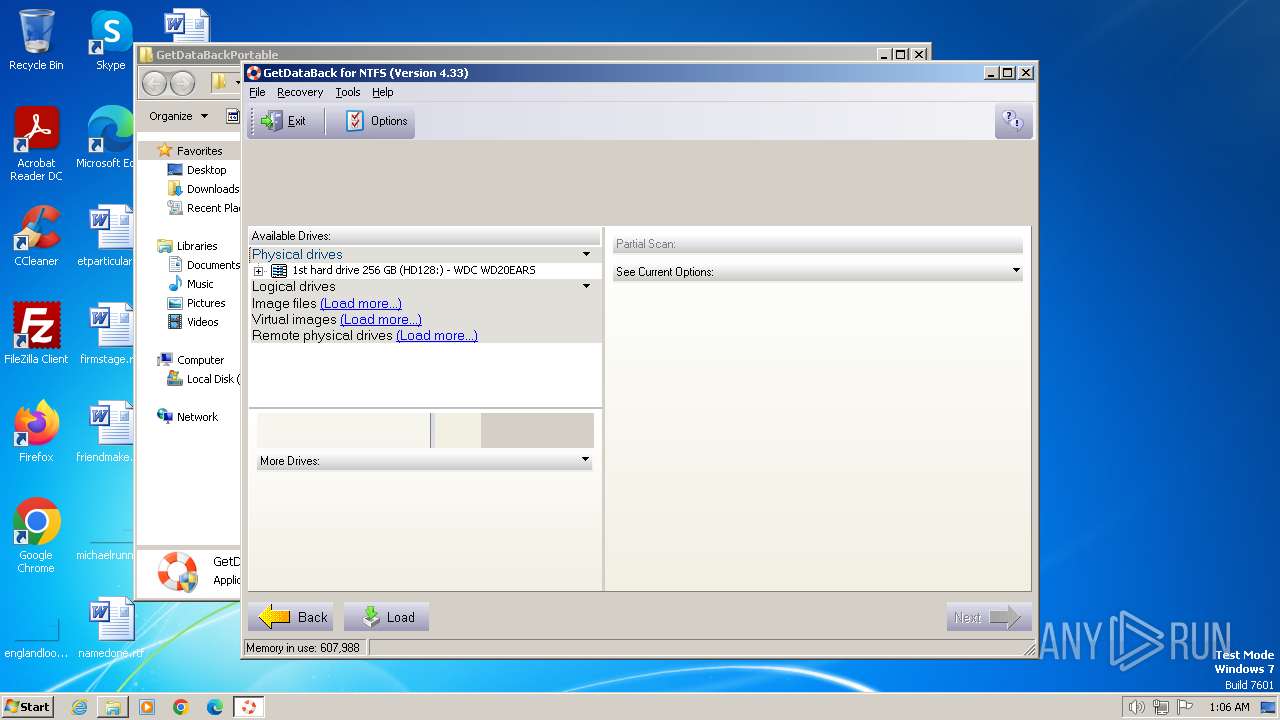Click GetDataBack taskbar icon

click(248, 707)
